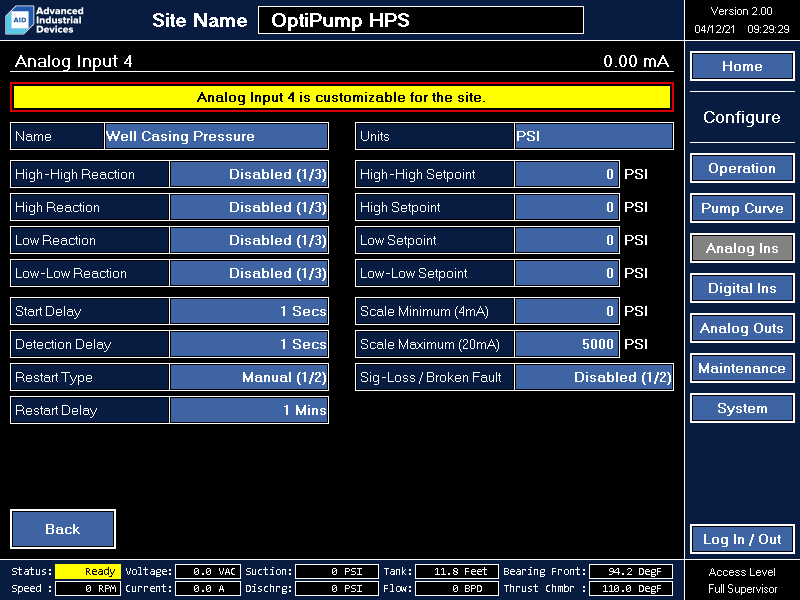Go to Pump Curve settings

(x=742, y=208)
